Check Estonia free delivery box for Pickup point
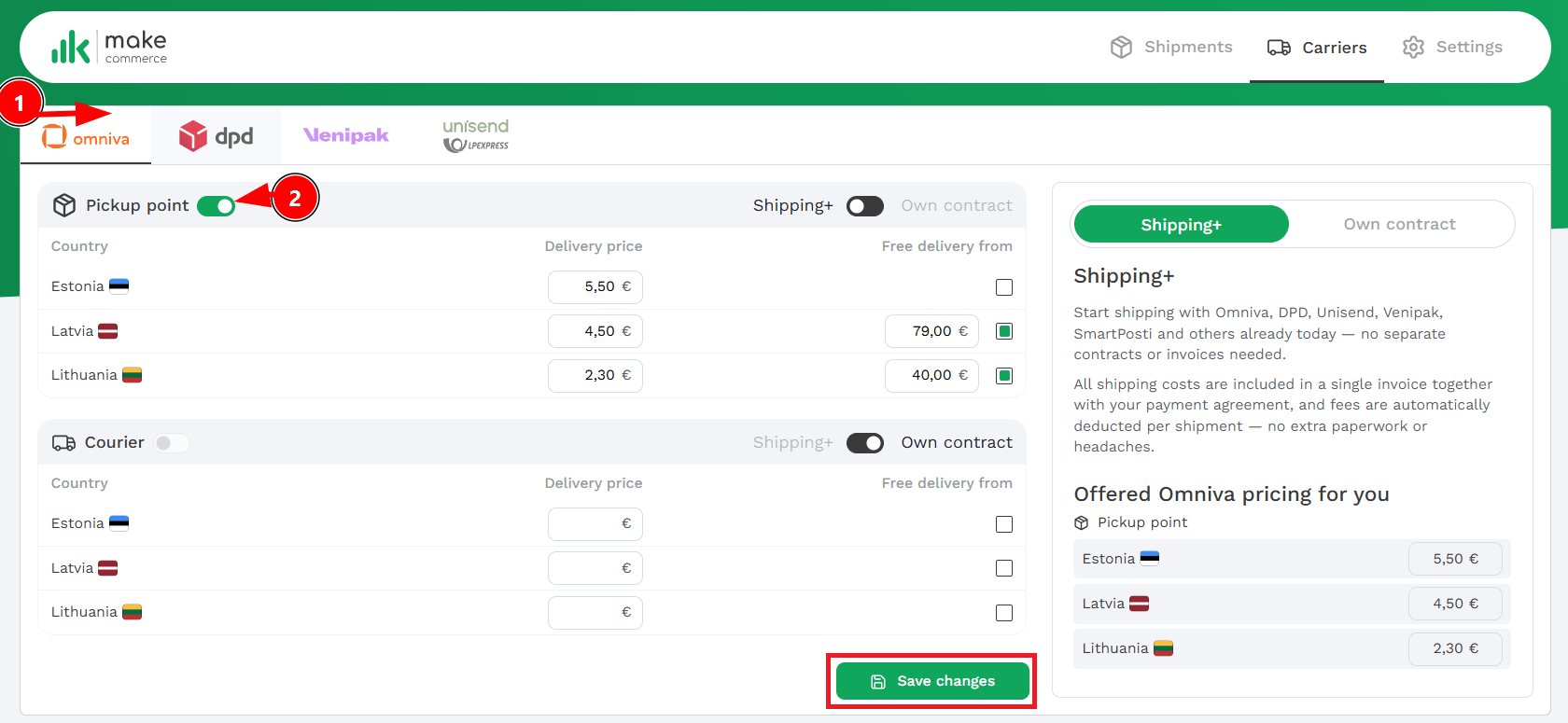 [x=1004, y=287]
